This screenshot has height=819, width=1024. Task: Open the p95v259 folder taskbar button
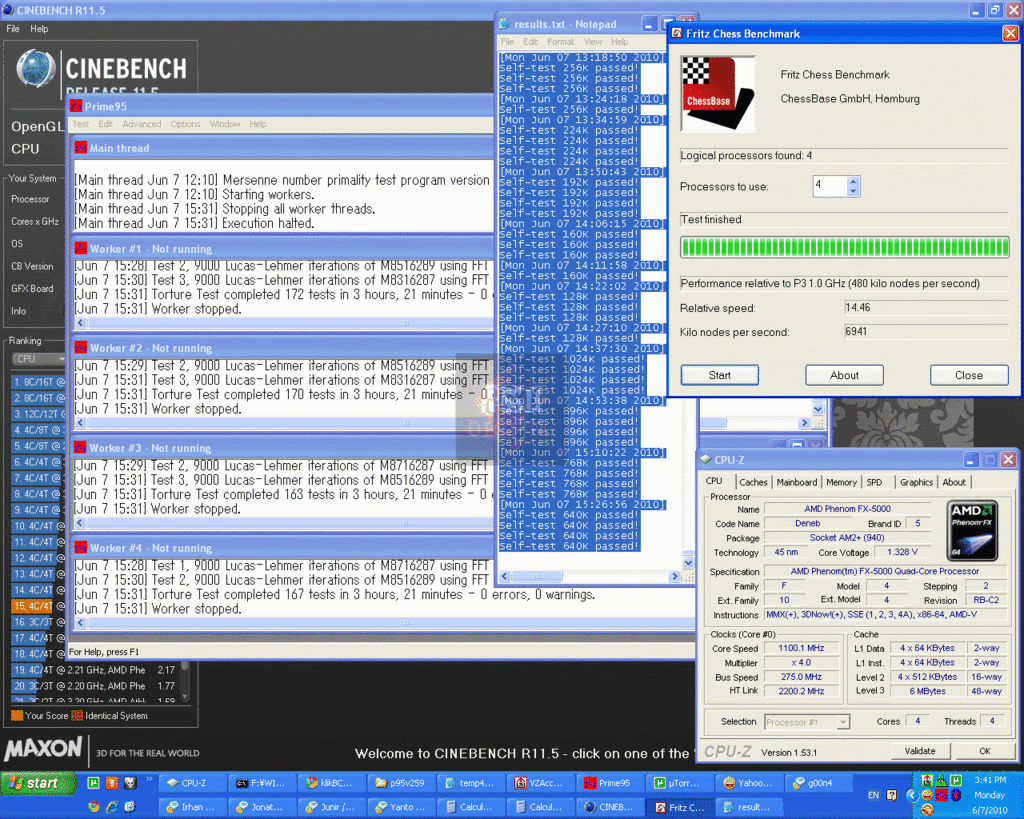pos(401,782)
